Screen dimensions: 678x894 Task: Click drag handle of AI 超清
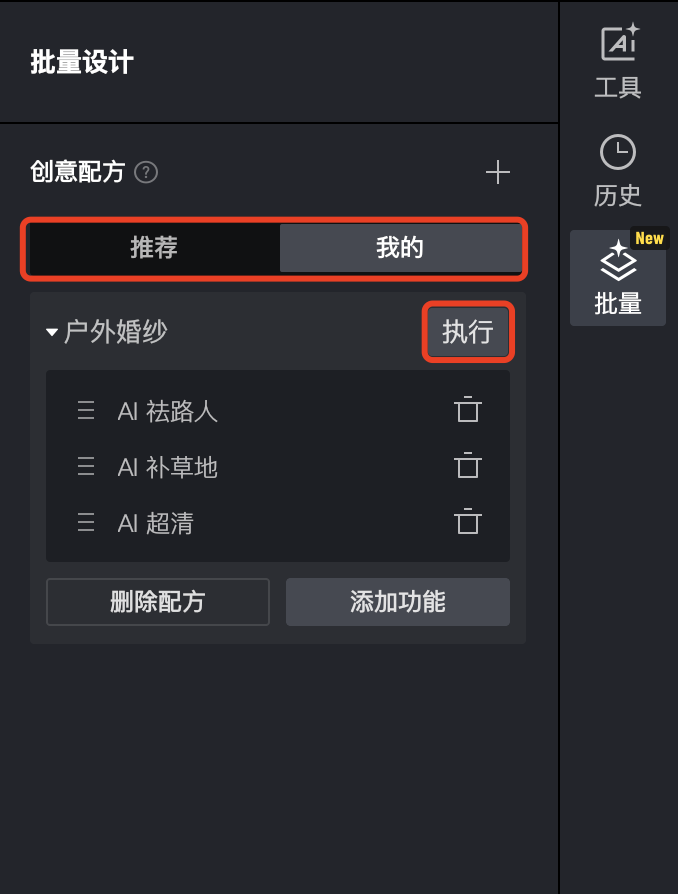[86, 523]
